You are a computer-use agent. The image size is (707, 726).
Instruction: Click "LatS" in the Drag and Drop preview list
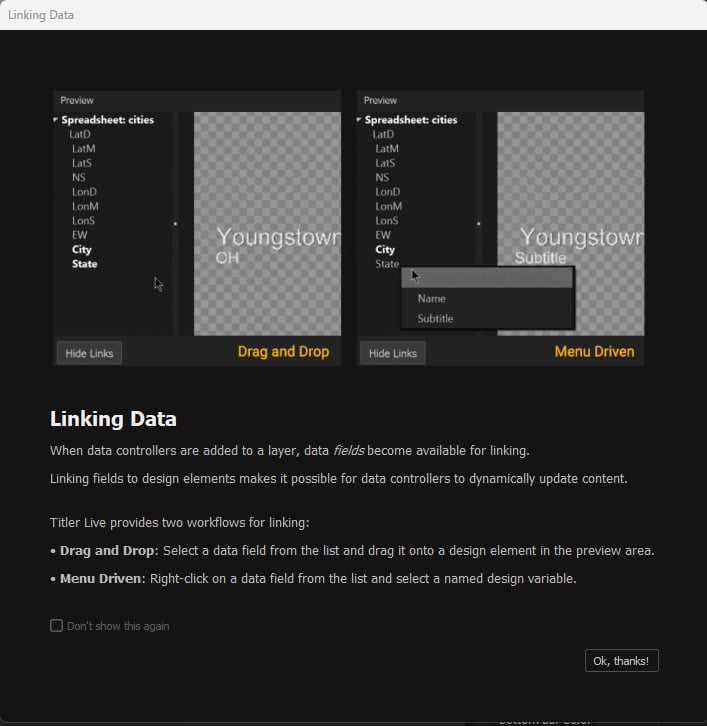(82, 163)
